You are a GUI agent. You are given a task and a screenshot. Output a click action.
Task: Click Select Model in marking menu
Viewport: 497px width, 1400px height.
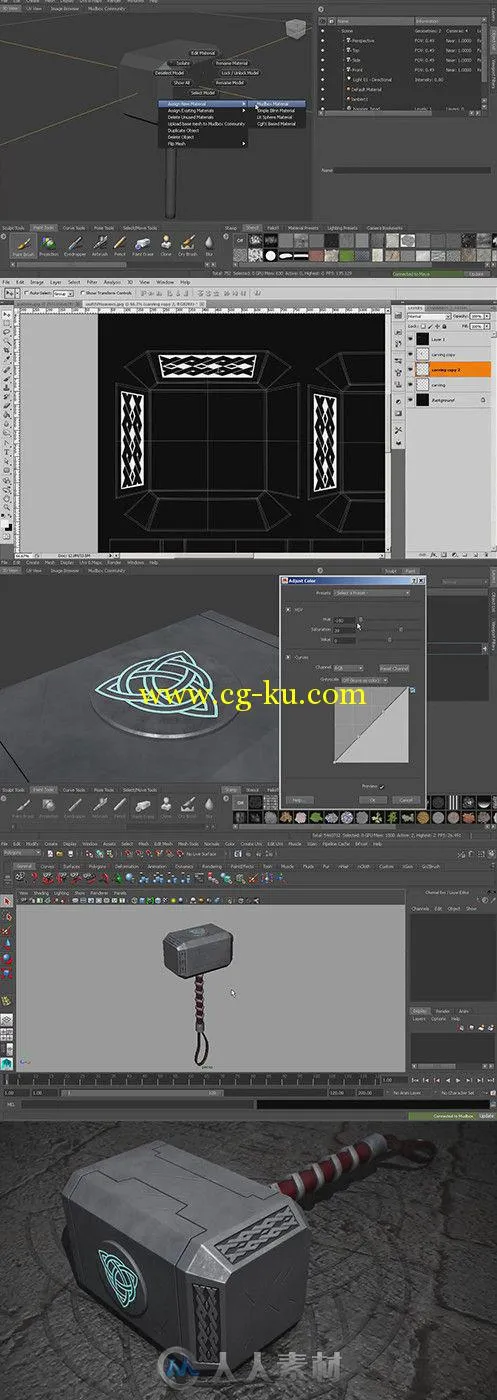[x=203, y=92]
